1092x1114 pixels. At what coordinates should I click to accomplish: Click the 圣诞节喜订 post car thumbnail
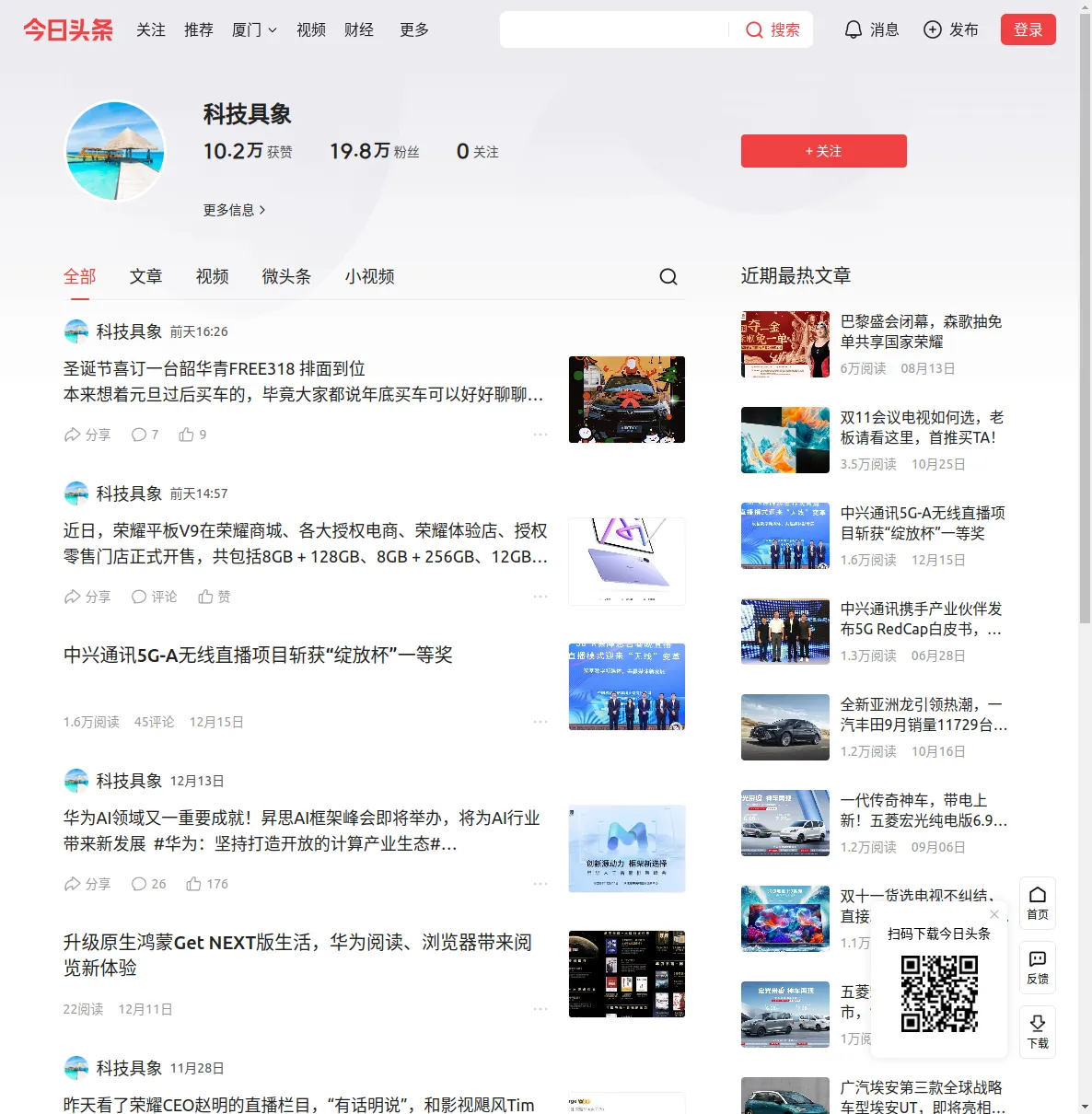tap(627, 400)
